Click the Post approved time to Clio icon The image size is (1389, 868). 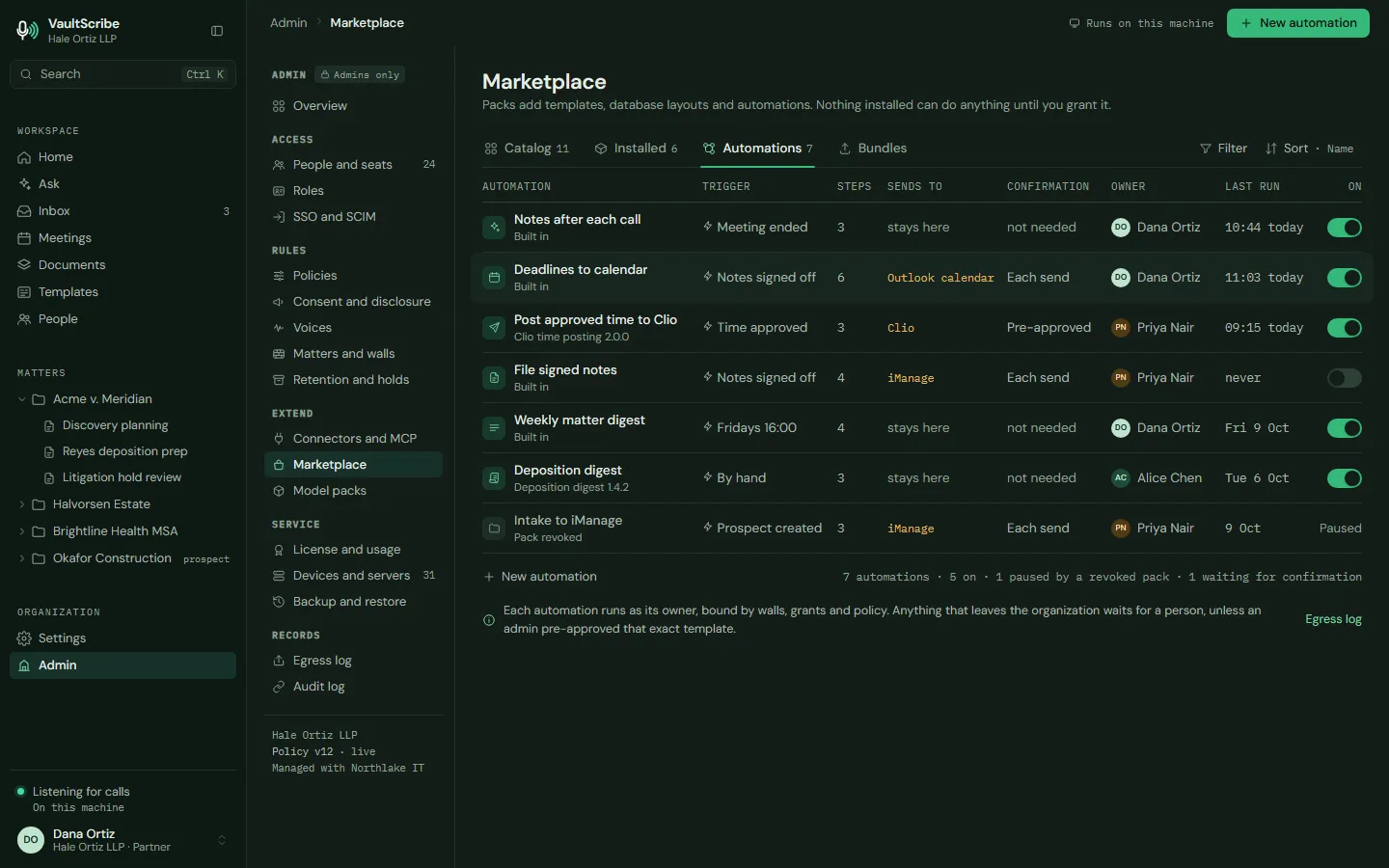click(494, 328)
